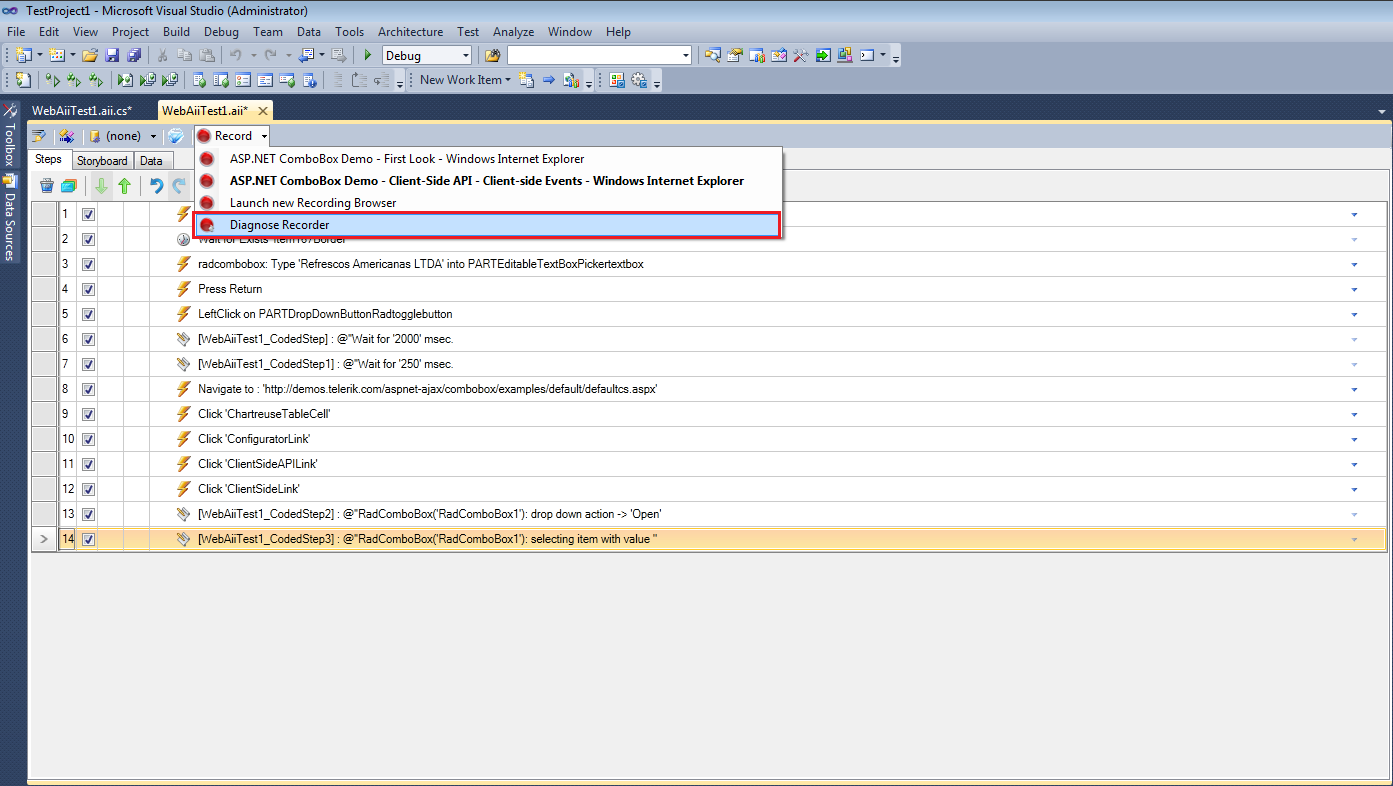Toggle checkbox on step 3 radcombobox row
Image resolution: width=1393 pixels, height=786 pixels.
click(x=88, y=264)
